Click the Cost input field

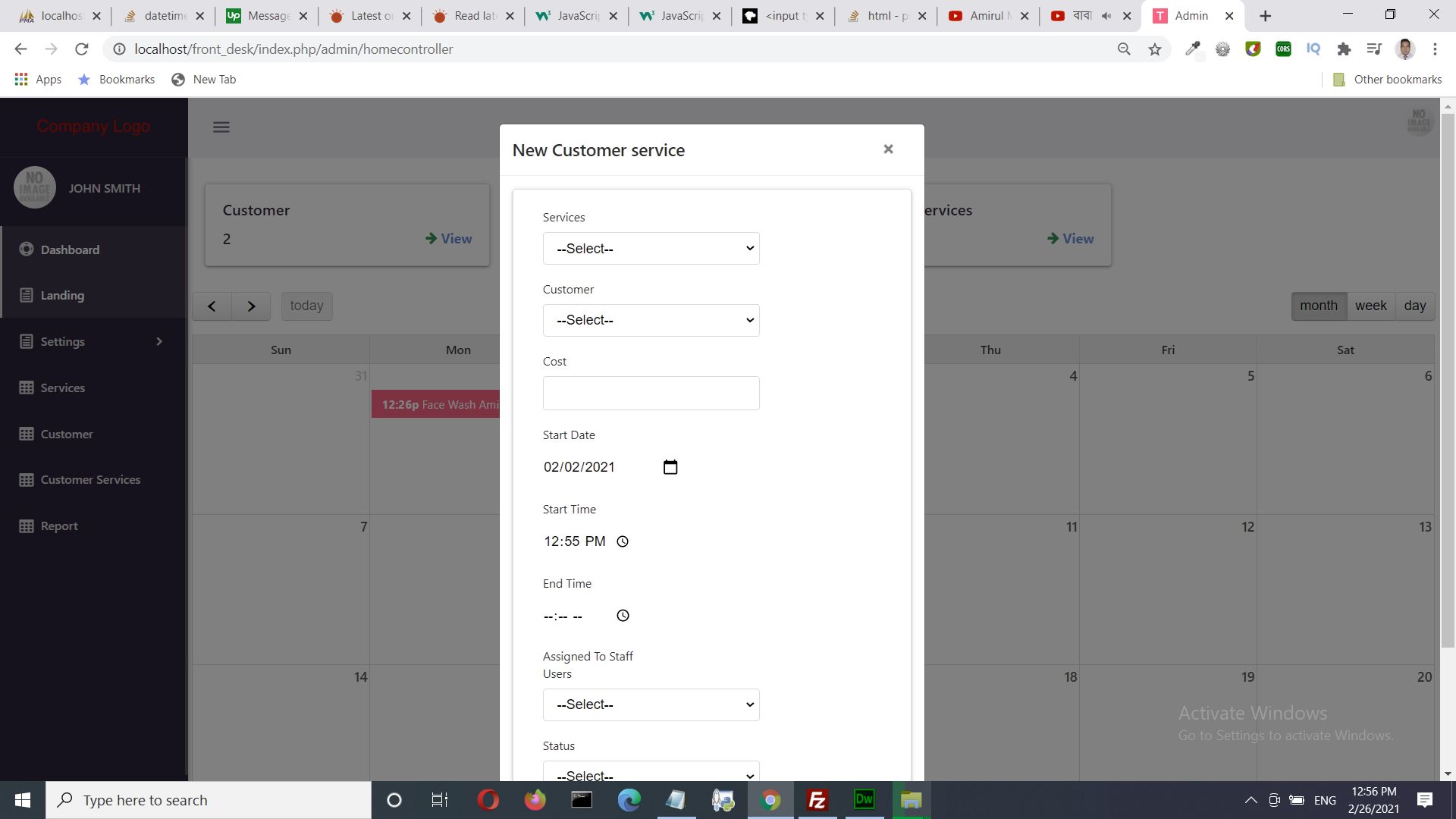click(651, 394)
